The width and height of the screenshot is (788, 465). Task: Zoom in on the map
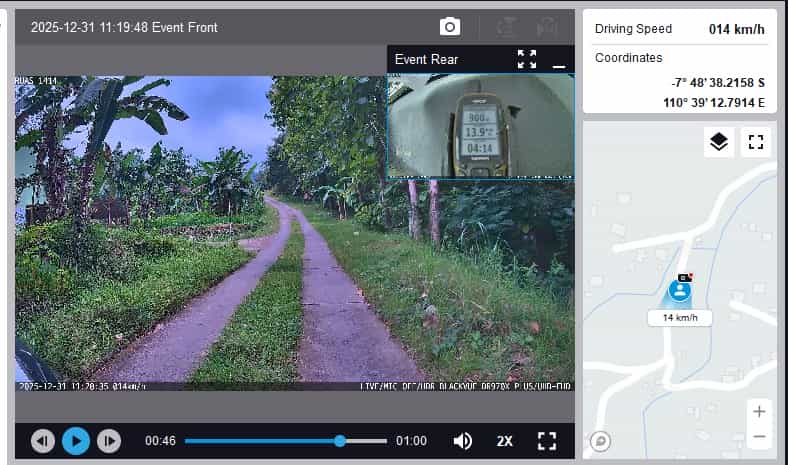click(759, 412)
